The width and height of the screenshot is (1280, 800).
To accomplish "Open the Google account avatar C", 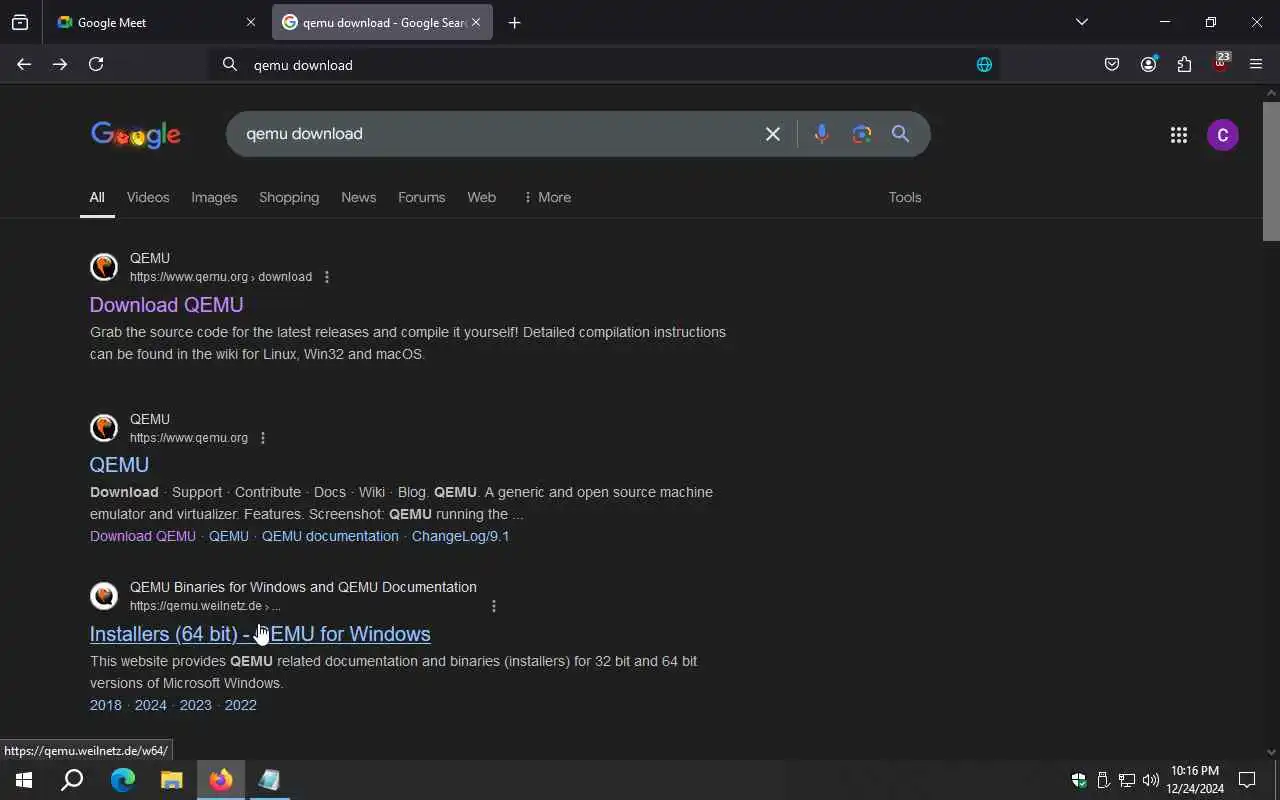I will click(x=1222, y=135).
